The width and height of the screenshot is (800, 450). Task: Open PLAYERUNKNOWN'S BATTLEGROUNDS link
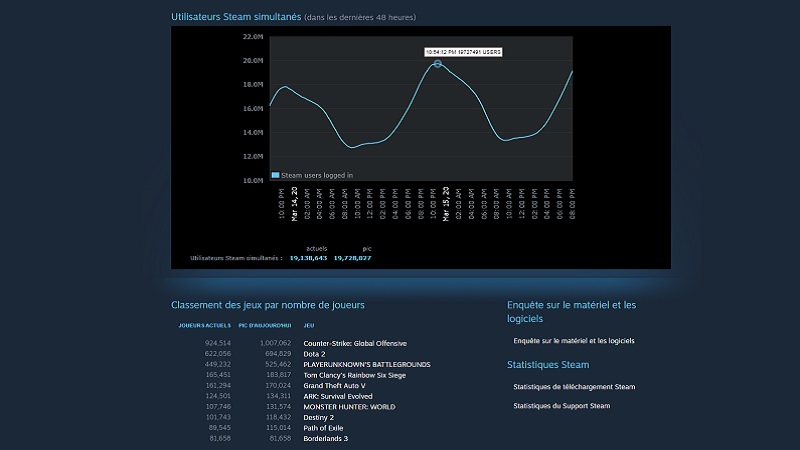pos(367,365)
